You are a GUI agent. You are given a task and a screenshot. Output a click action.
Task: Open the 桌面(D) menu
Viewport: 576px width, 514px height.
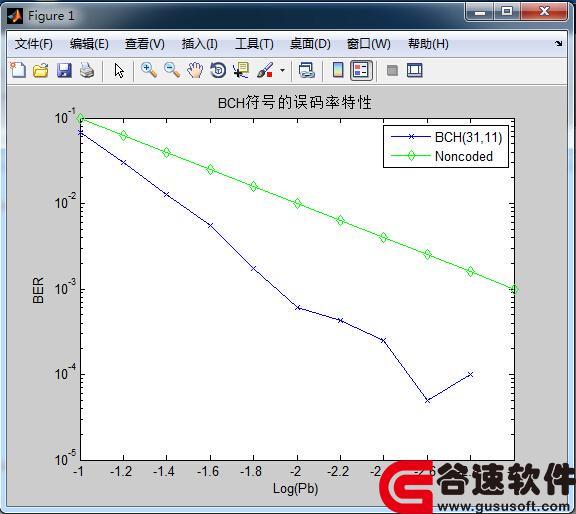(x=310, y=44)
